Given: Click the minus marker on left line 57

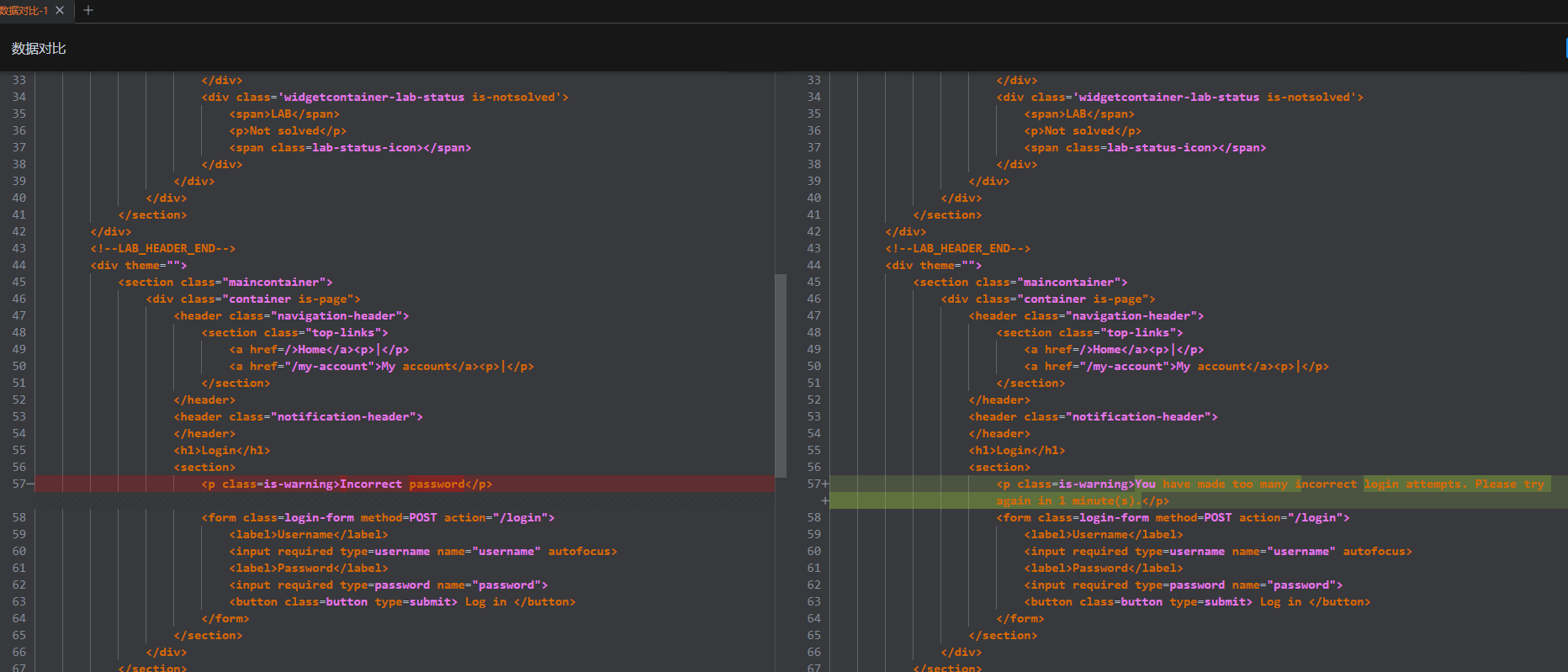Looking at the screenshot, I should click(30, 484).
